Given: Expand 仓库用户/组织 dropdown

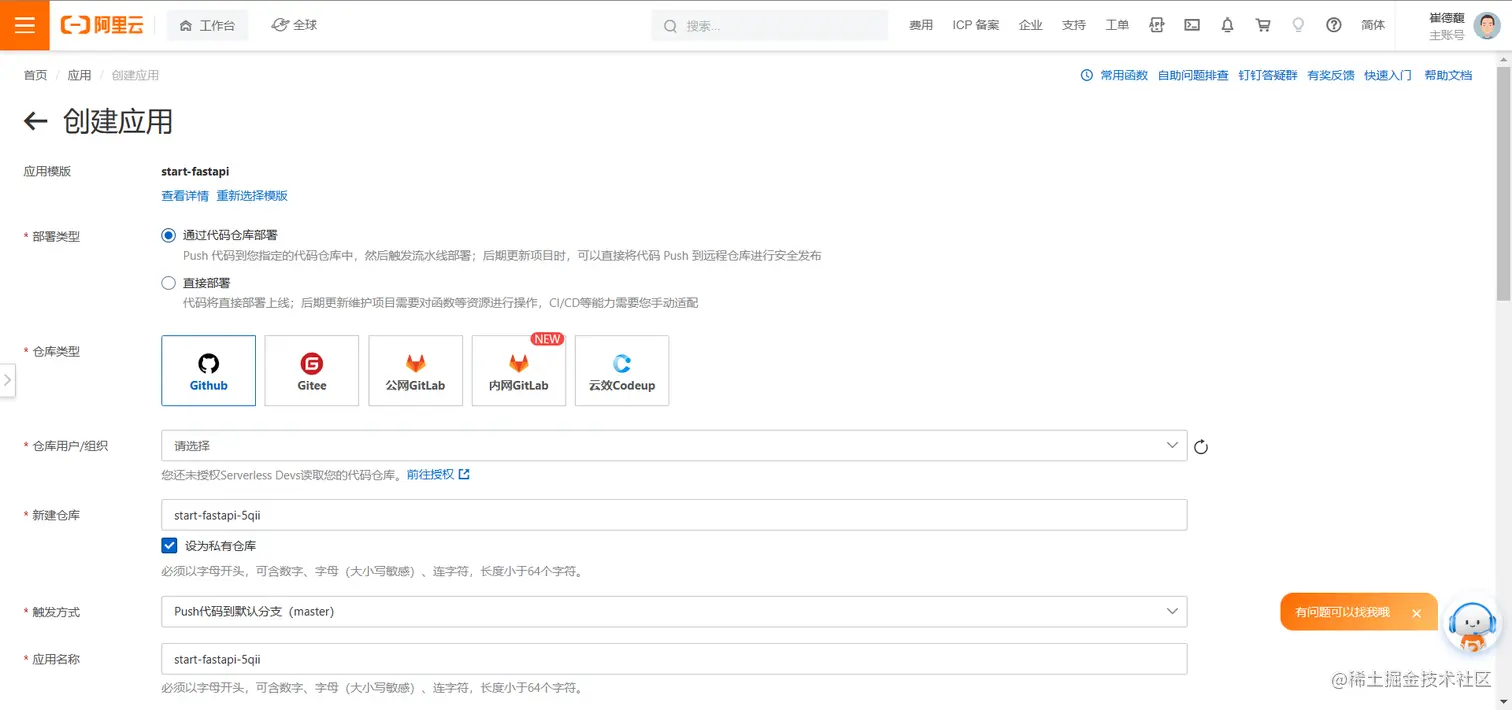Looking at the screenshot, I should 674,445.
